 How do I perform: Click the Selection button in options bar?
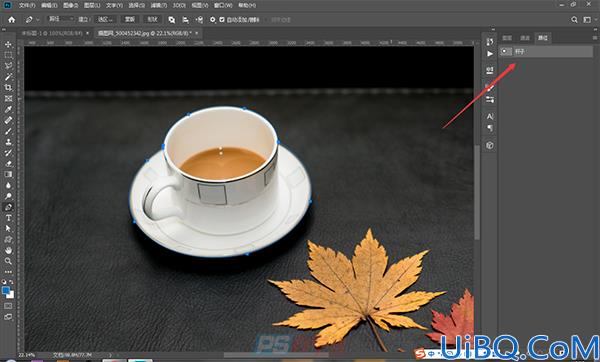coord(105,19)
